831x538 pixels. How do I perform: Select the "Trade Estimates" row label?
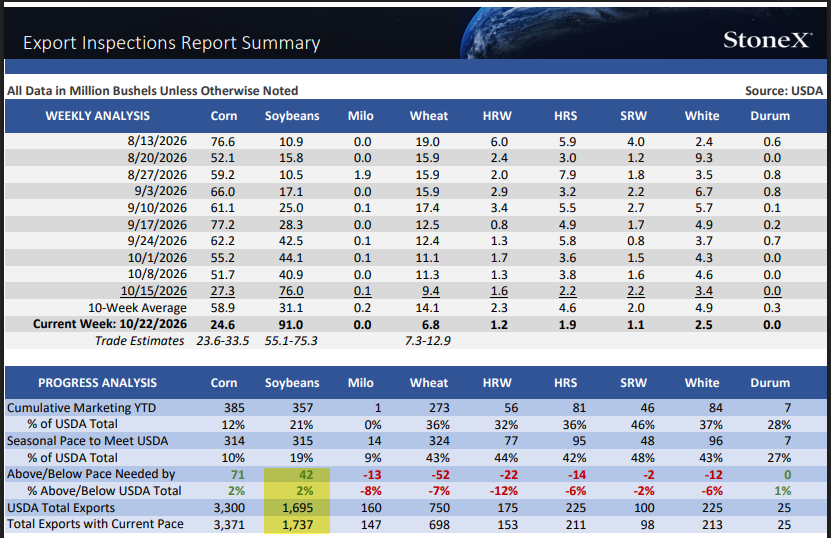[x=139, y=341]
